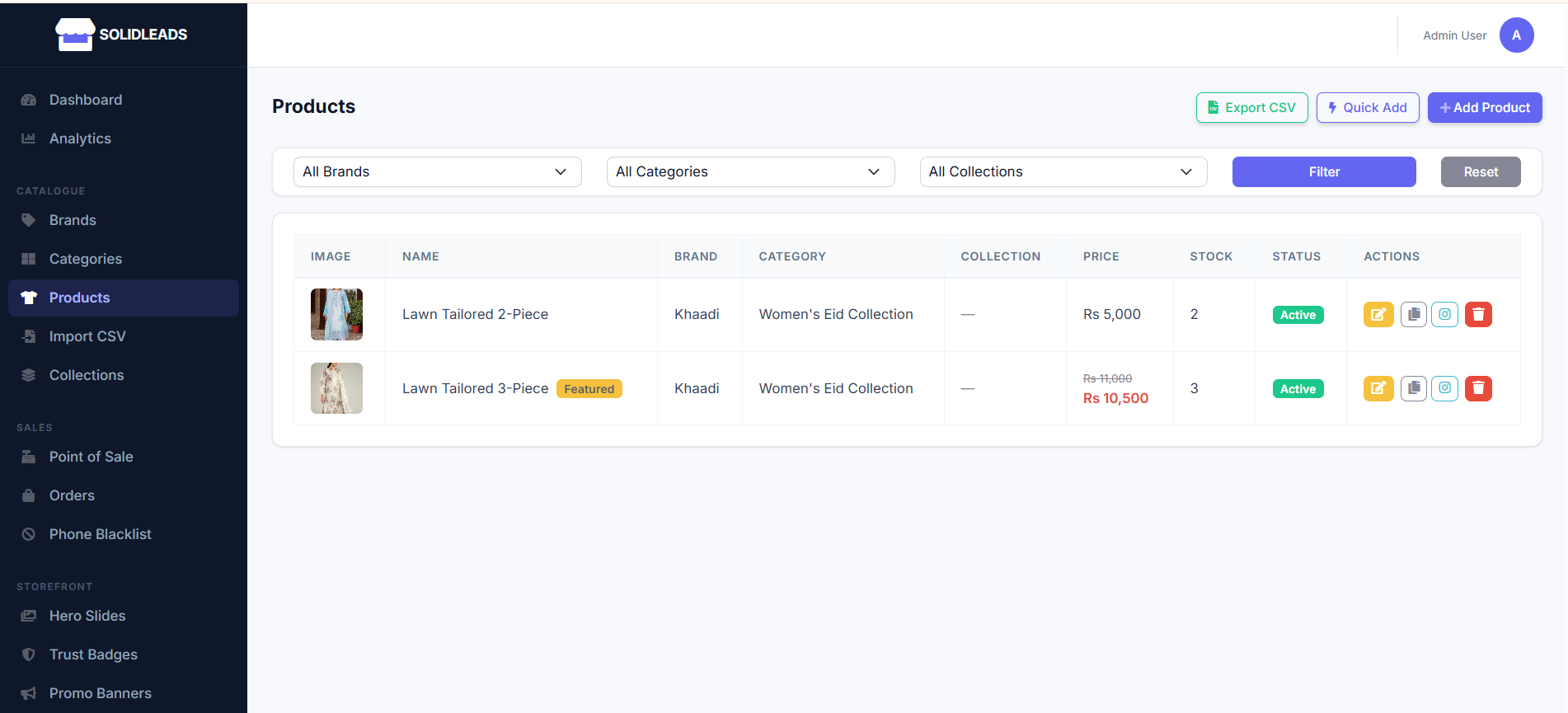Viewport: 1568px width, 713px height.
Task: Delete the Lawn Tailored 2-Piece product
Action: pyautogui.click(x=1478, y=314)
